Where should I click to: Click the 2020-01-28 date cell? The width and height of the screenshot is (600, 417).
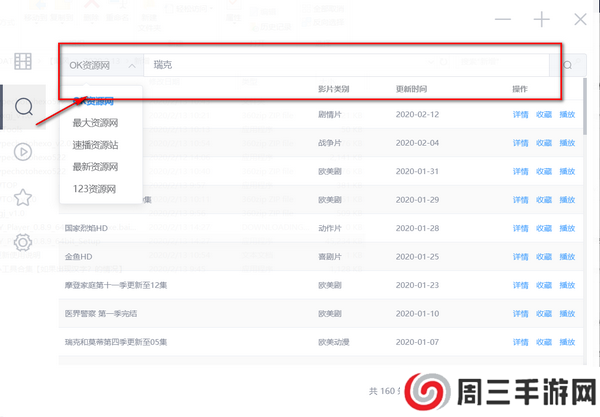[417, 228]
